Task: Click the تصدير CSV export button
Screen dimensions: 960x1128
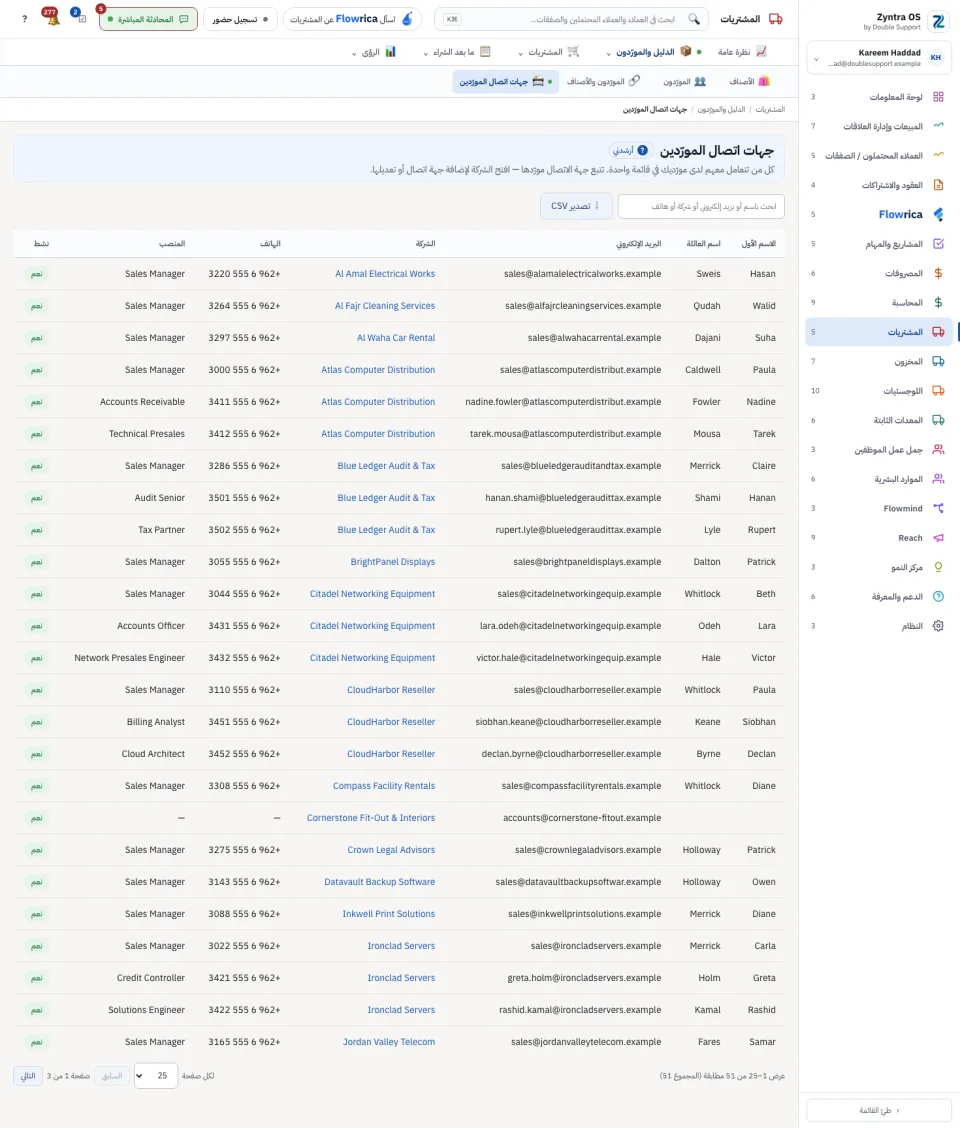Action: click(x=576, y=206)
